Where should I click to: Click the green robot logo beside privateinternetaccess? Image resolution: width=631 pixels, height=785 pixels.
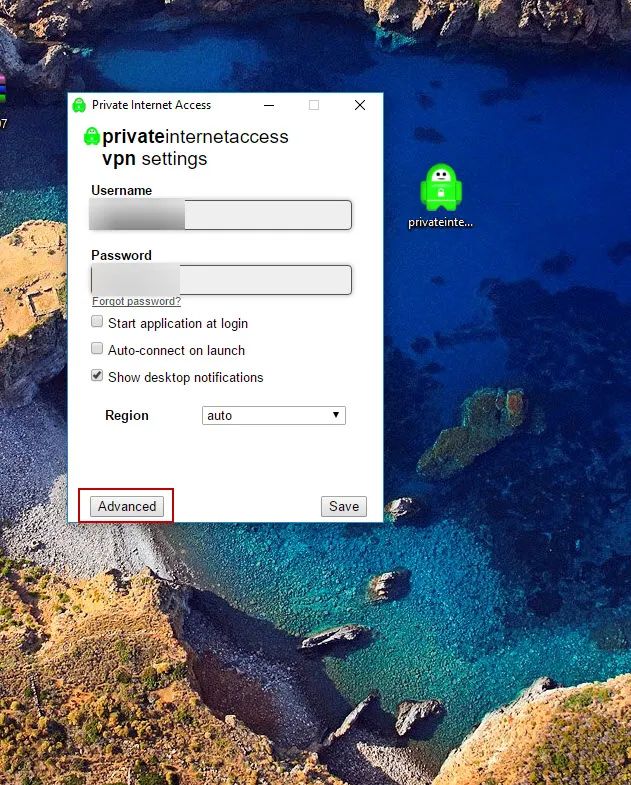(x=92, y=136)
